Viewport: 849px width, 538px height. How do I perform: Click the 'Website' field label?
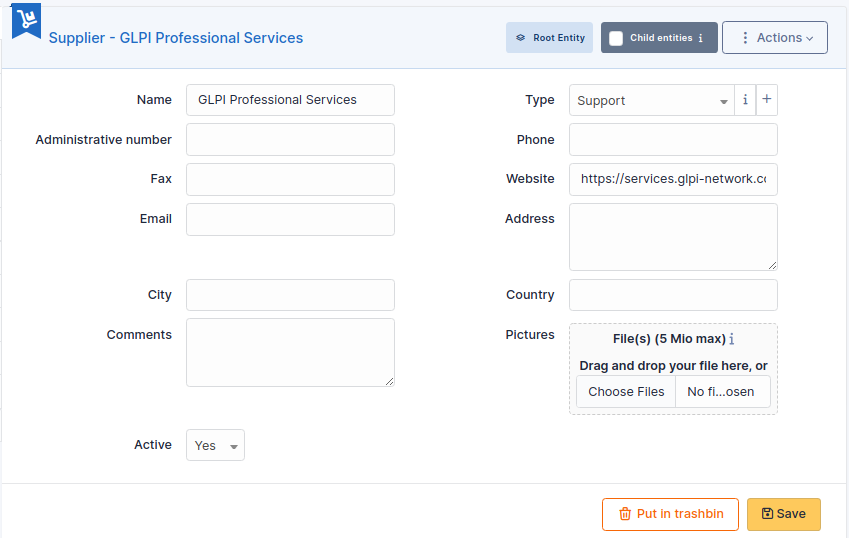pyautogui.click(x=530, y=179)
